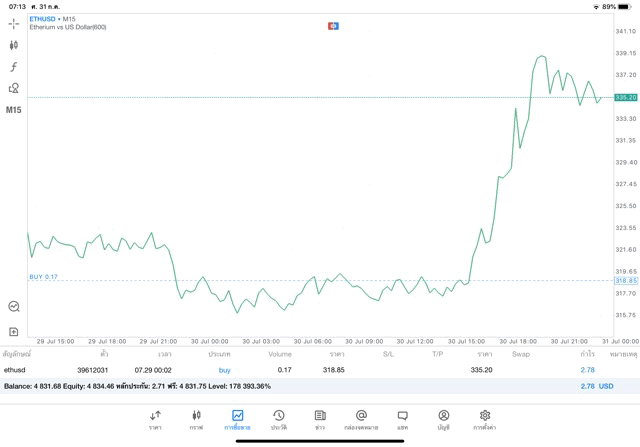640x447 pixels.
Task: Tap the 318.85 entry price tag on axis
Action: point(626,280)
